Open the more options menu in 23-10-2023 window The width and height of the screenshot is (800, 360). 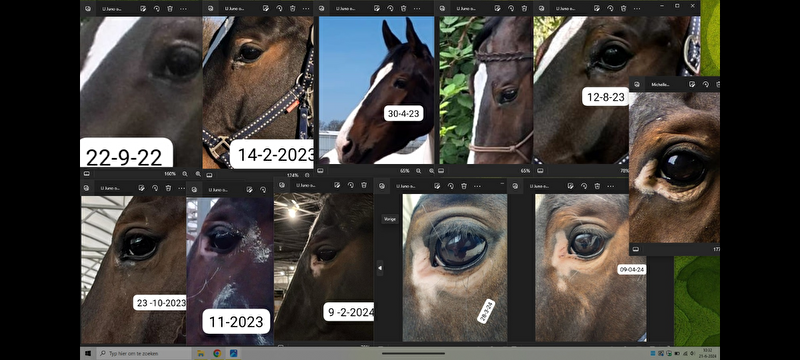click(182, 188)
